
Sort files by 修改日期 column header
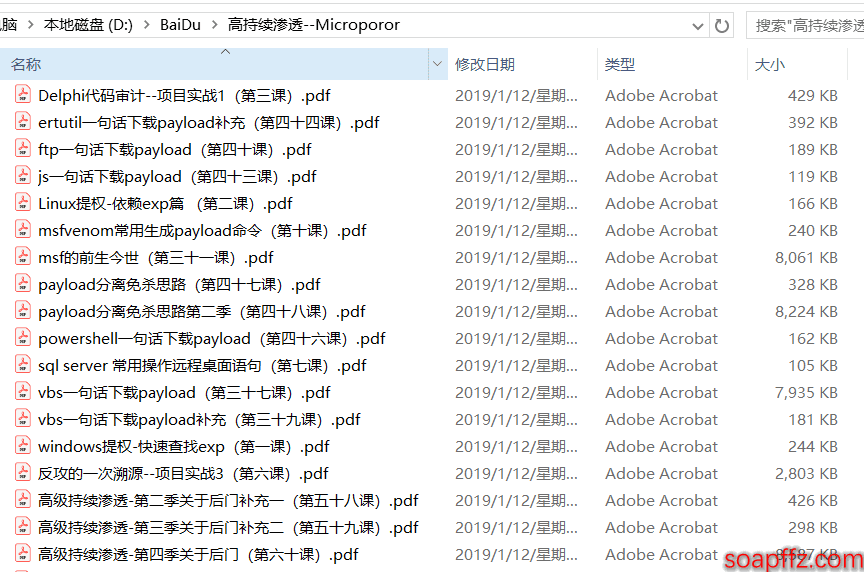[522, 64]
